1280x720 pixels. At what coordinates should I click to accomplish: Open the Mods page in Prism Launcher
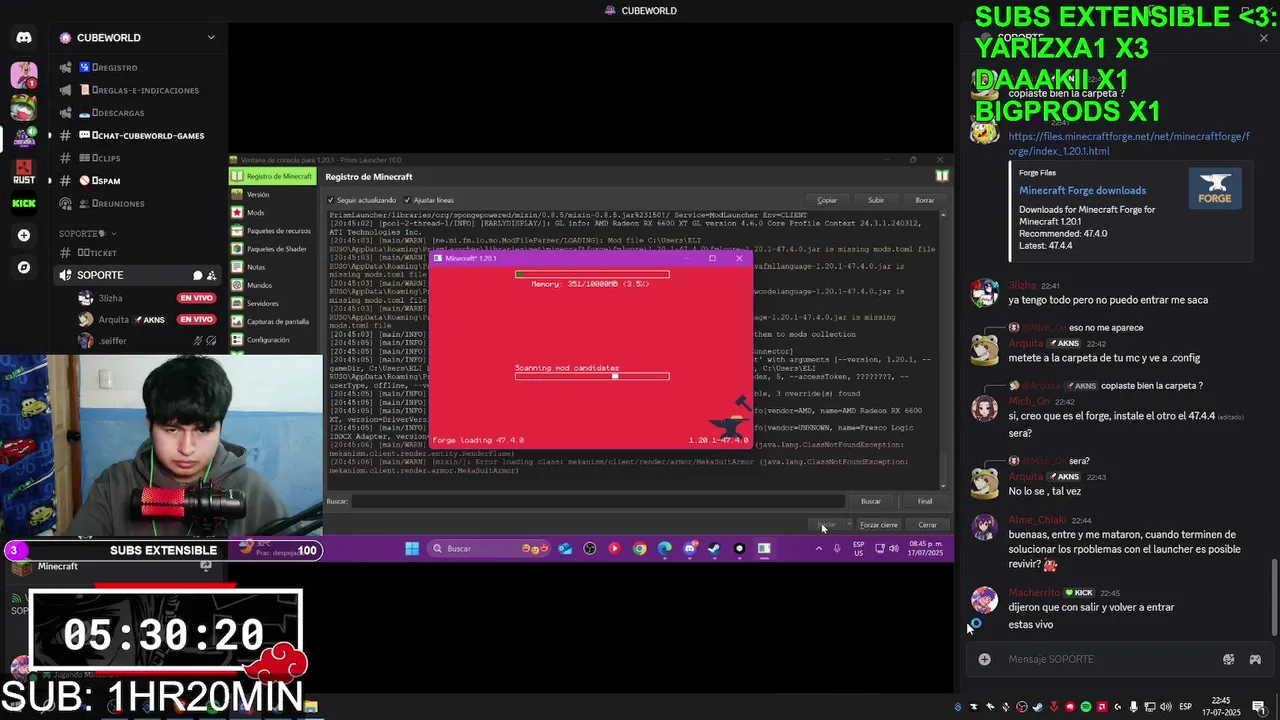click(272, 212)
